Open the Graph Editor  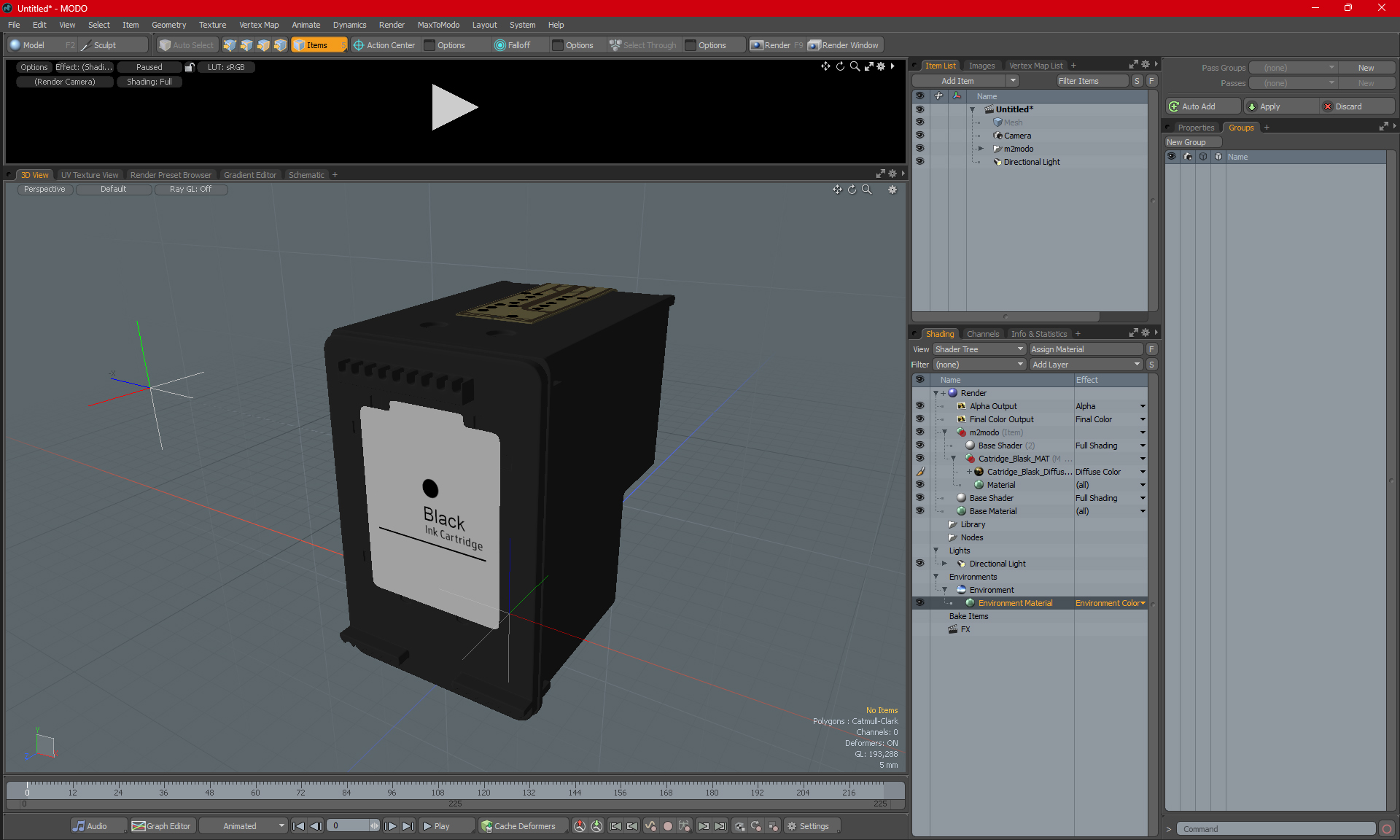[162, 826]
